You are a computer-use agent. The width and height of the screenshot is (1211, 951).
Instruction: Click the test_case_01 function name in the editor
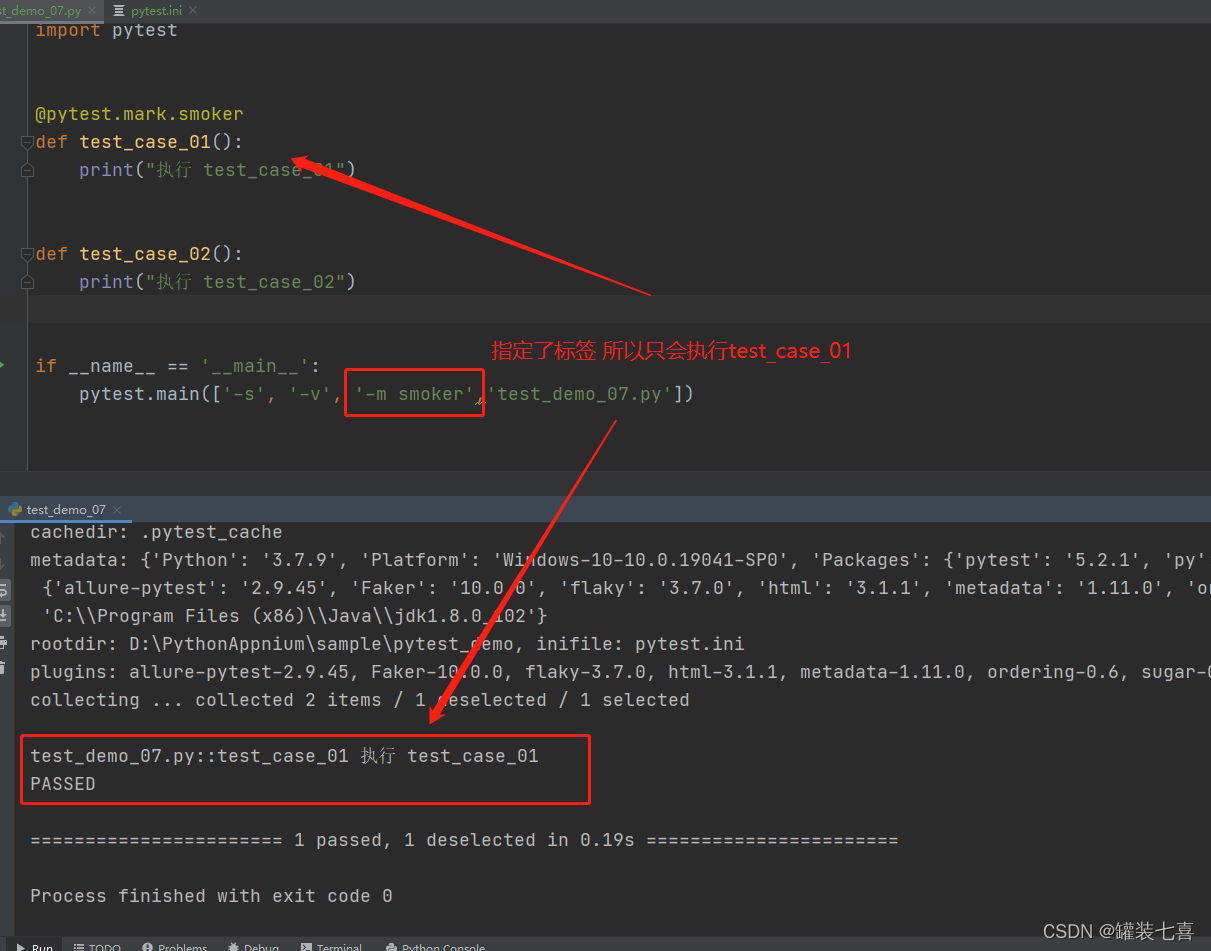(x=145, y=142)
